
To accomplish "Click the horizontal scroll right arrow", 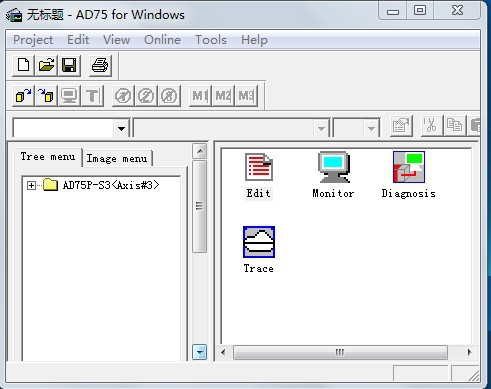I will coord(469,352).
